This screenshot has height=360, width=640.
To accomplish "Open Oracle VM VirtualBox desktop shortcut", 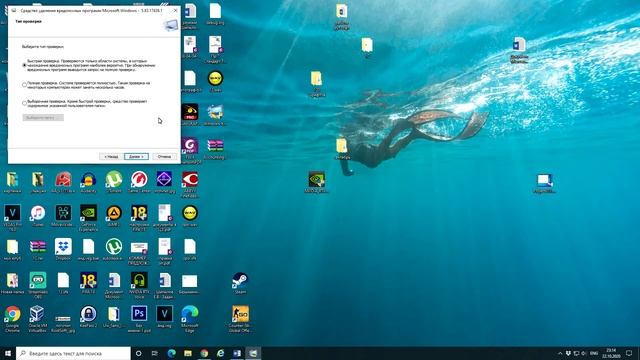I will click(x=38, y=319).
